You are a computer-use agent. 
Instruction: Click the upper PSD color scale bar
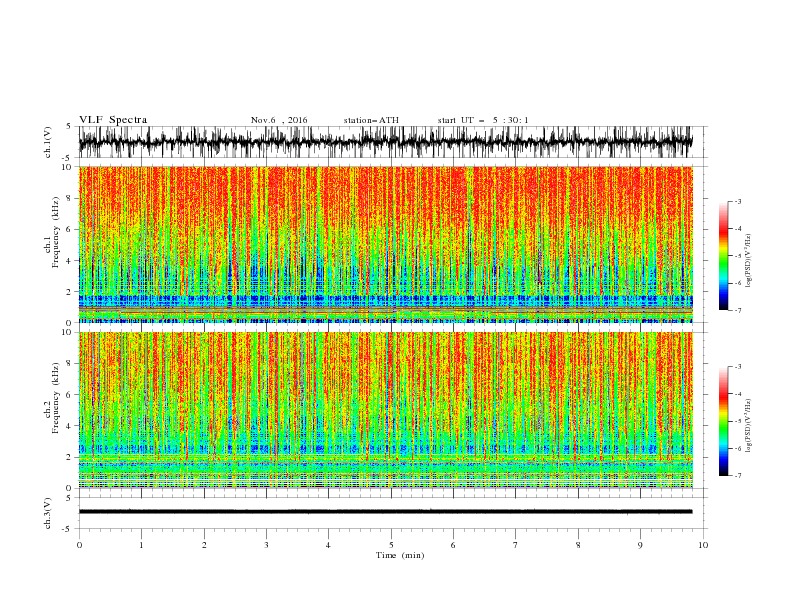click(x=723, y=256)
